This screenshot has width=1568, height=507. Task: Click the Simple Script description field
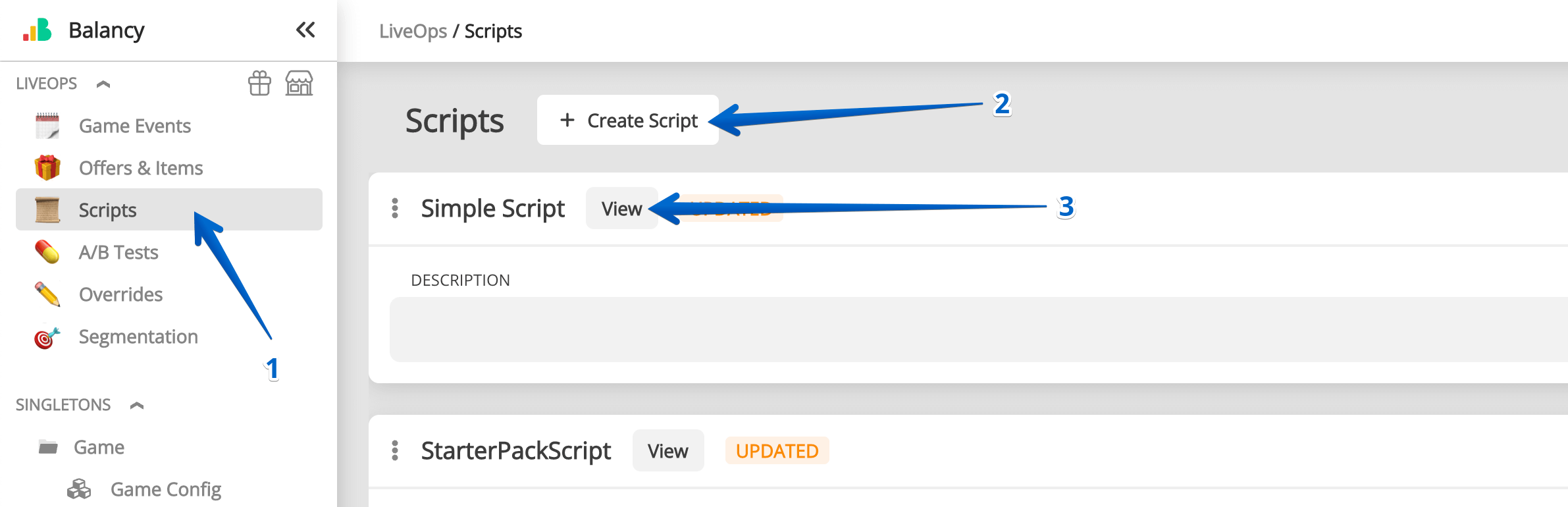coord(974,329)
